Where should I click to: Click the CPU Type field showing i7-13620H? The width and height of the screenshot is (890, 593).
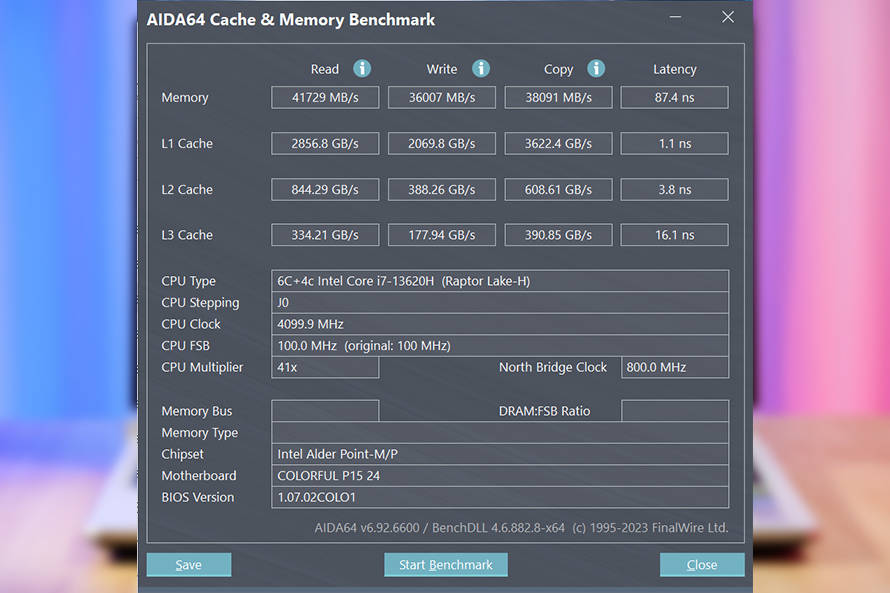(x=499, y=281)
